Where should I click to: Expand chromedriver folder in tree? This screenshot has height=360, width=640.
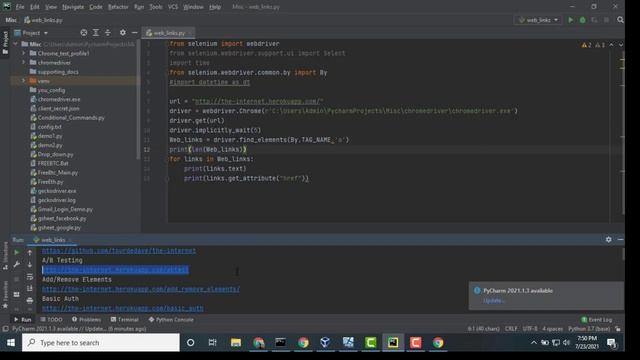24,62
